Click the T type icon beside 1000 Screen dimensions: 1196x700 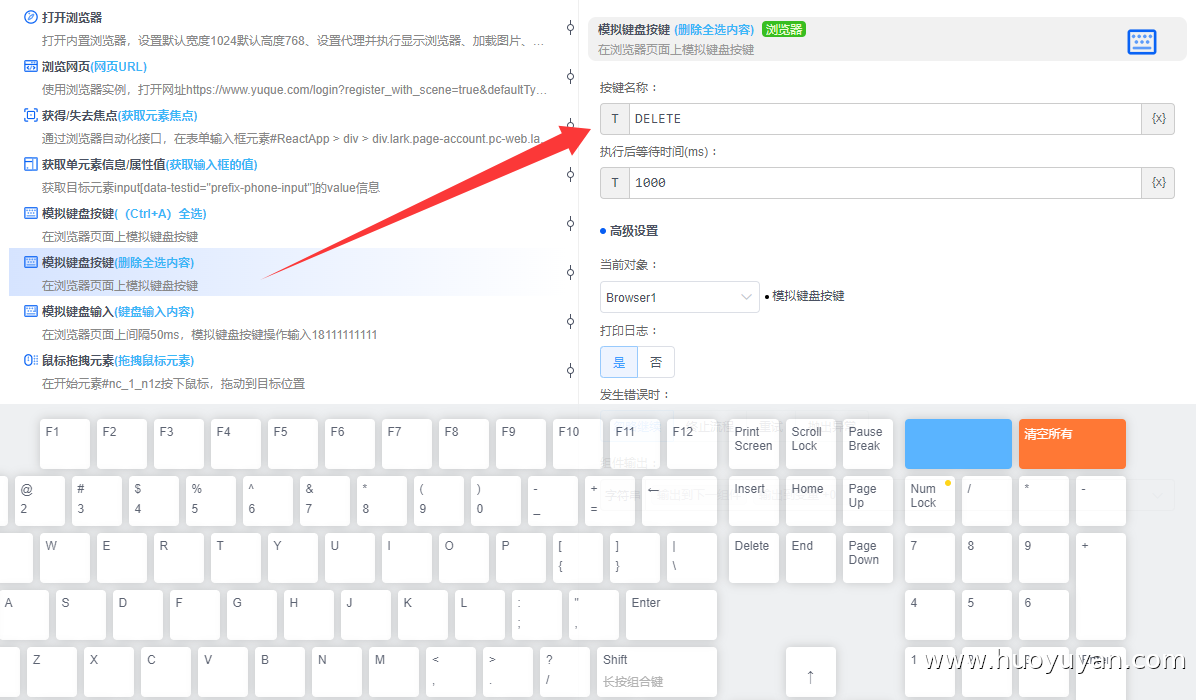[x=615, y=182]
